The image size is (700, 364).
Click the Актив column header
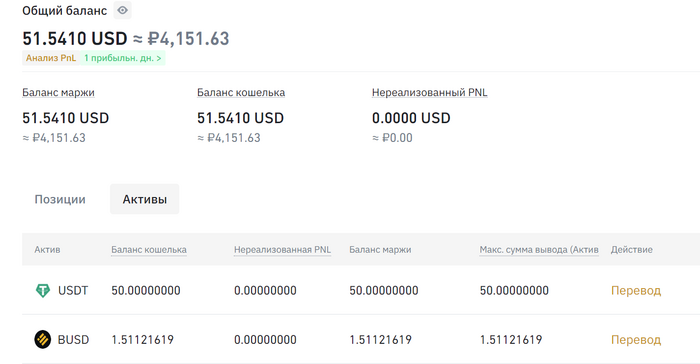[47, 250]
